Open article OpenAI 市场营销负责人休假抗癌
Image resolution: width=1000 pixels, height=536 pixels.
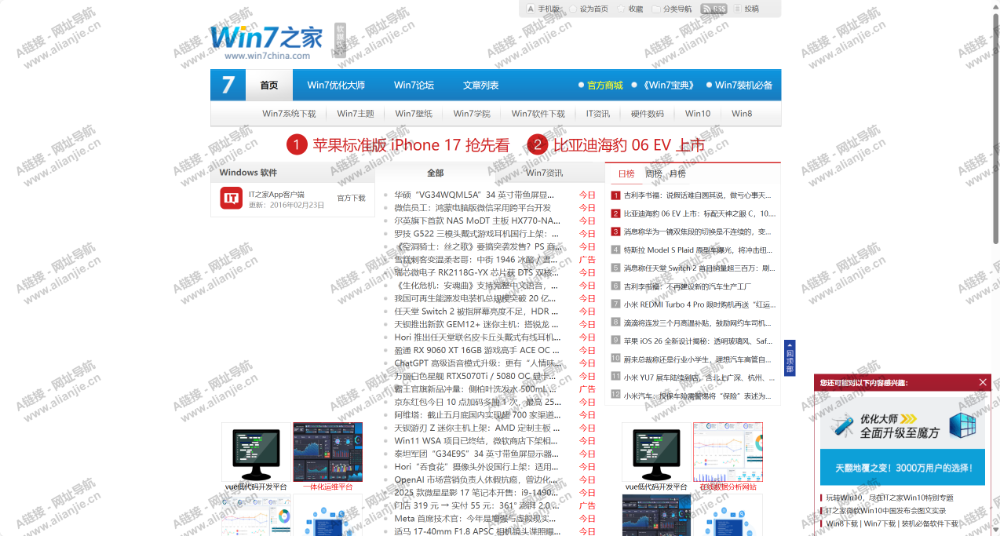pyautogui.click(x=477, y=480)
